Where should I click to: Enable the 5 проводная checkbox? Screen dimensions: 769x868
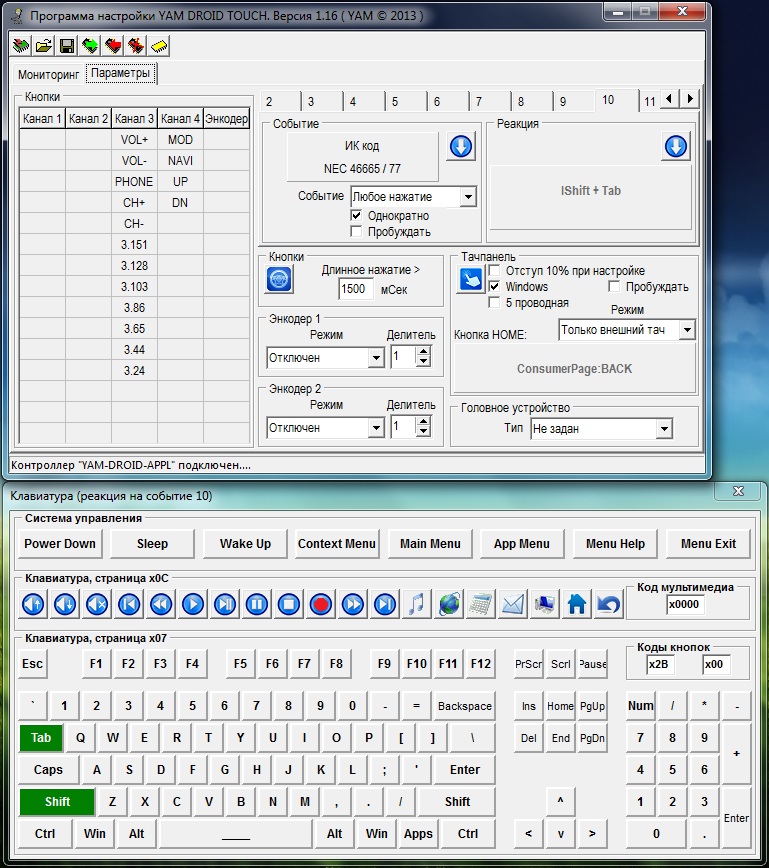click(x=495, y=303)
